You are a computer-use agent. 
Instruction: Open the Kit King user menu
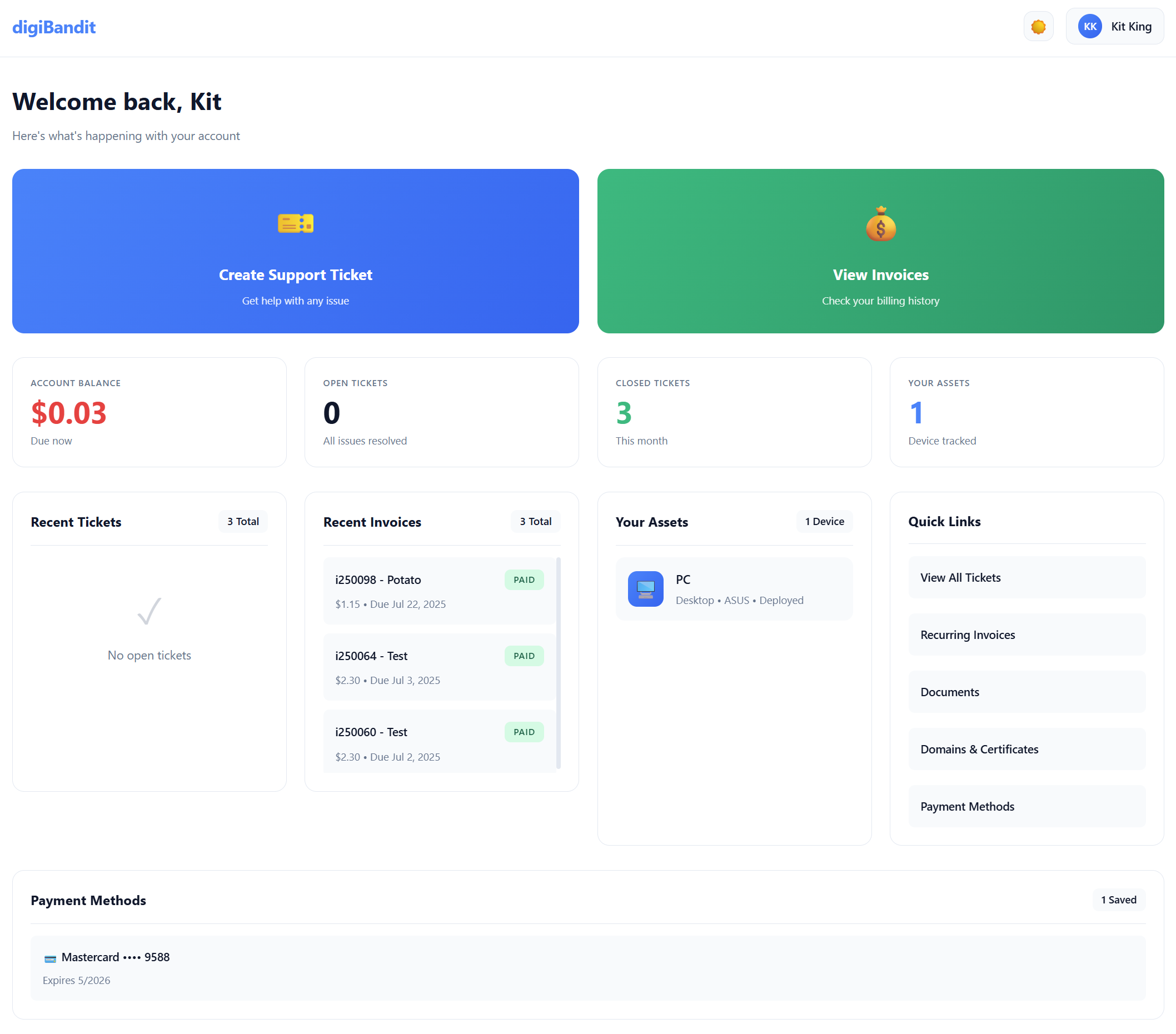point(1130,27)
